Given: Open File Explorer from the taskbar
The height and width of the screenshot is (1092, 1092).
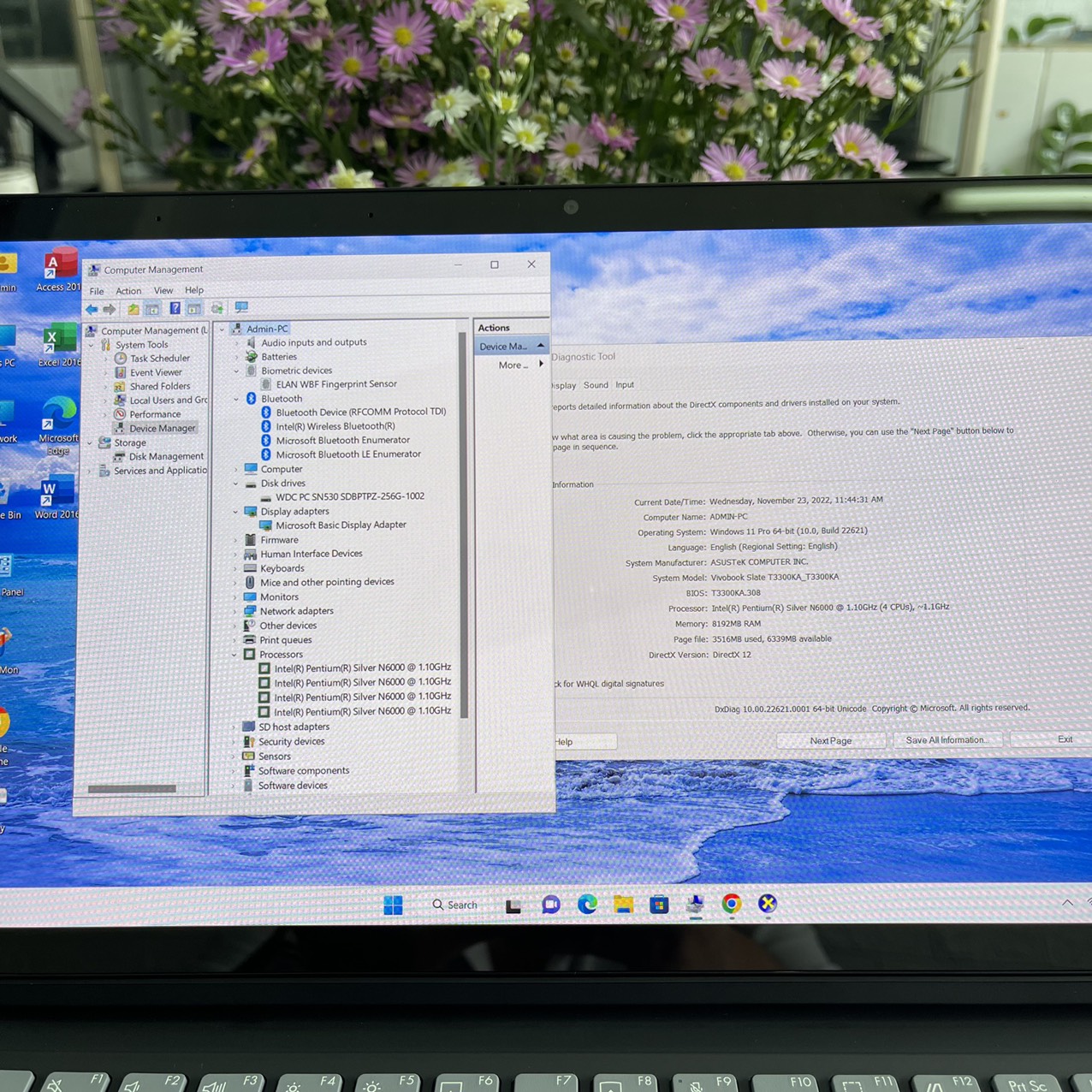Looking at the screenshot, I should pyautogui.click(x=623, y=904).
